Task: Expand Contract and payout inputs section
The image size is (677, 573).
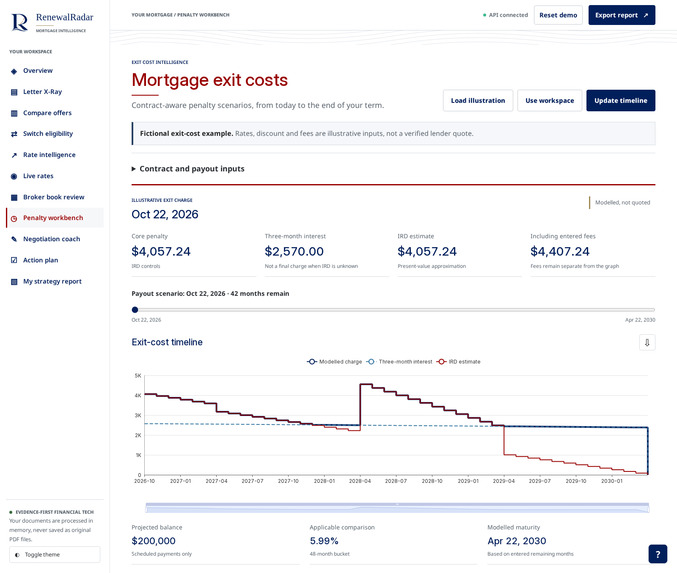Action: click(188, 169)
